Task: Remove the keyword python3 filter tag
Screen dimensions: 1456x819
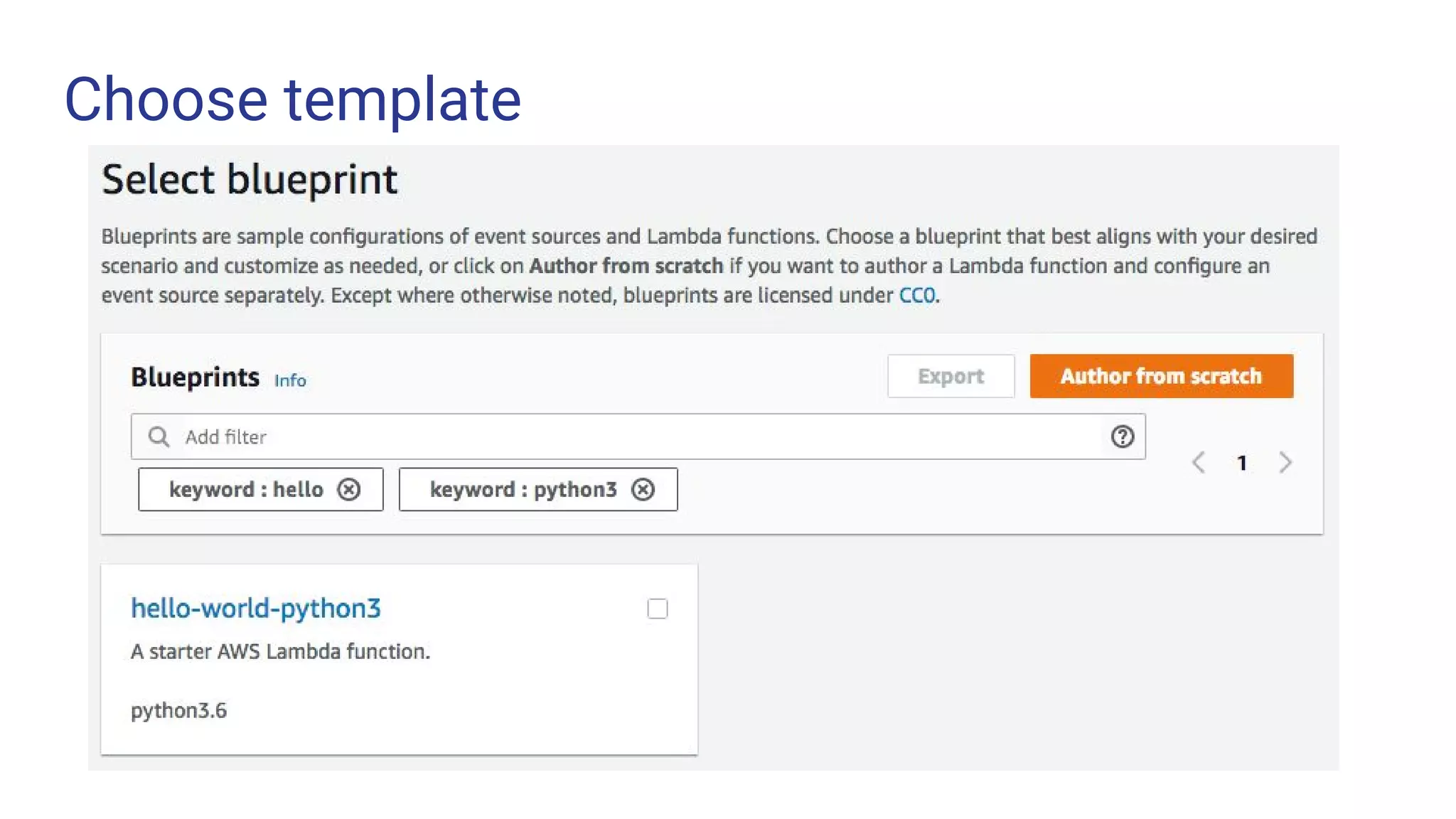Action: tap(643, 489)
